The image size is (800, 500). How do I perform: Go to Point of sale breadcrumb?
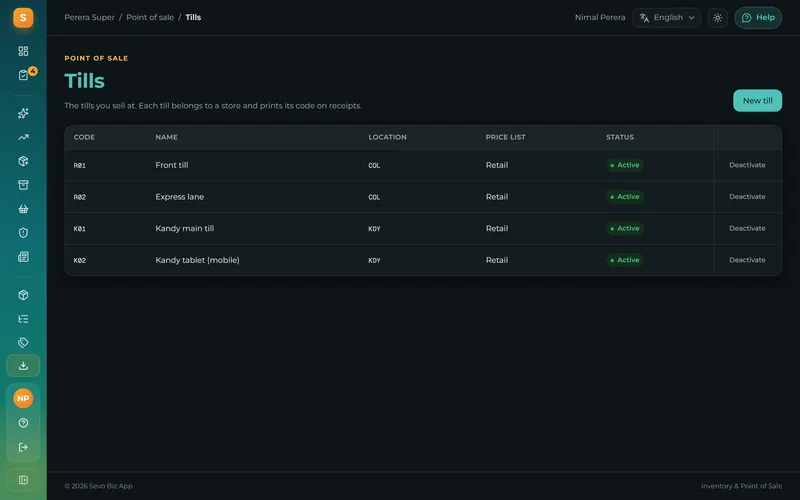150,17
